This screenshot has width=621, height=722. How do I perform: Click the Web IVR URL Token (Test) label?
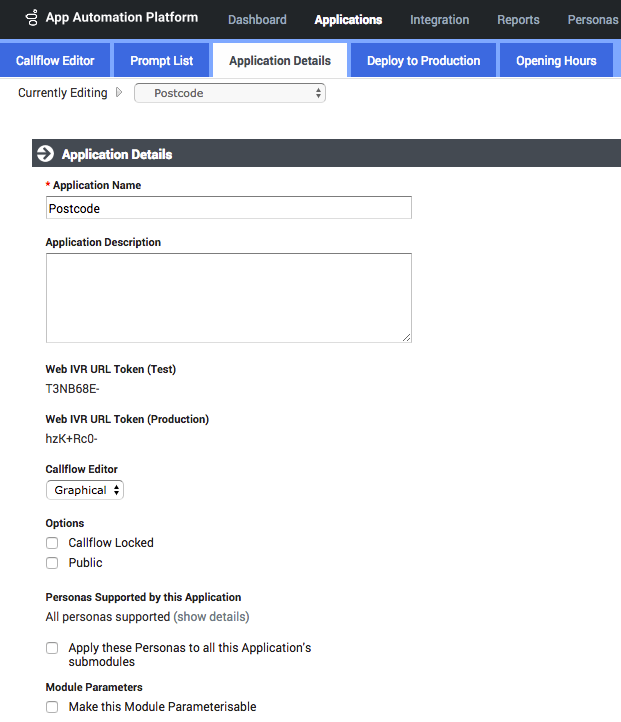tap(110, 369)
